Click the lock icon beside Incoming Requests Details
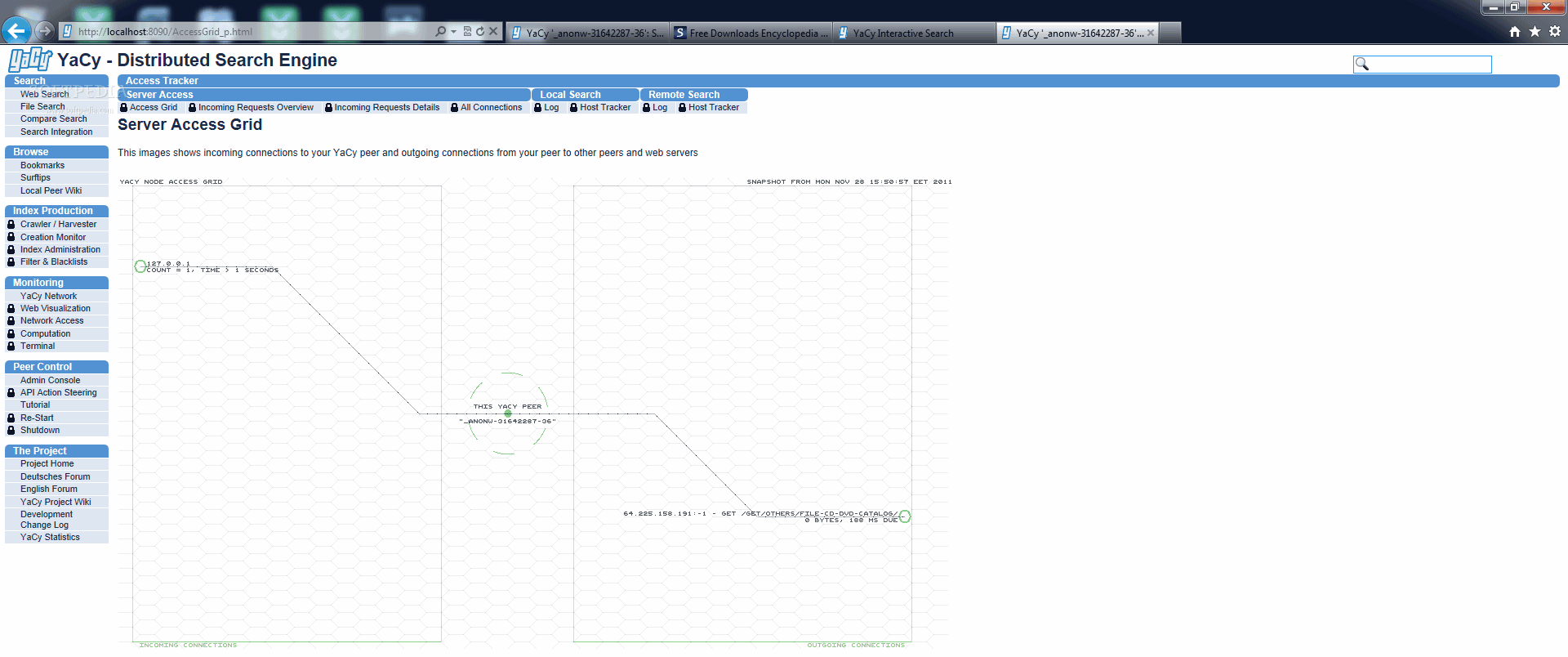 point(328,108)
